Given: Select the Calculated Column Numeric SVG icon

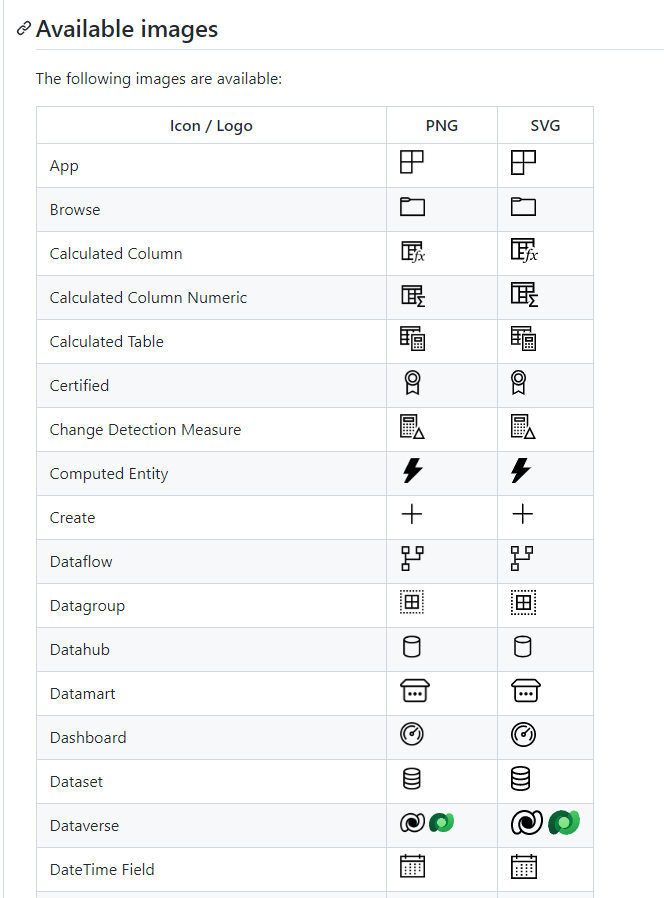Looking at the screenshot, I should 524,294.
